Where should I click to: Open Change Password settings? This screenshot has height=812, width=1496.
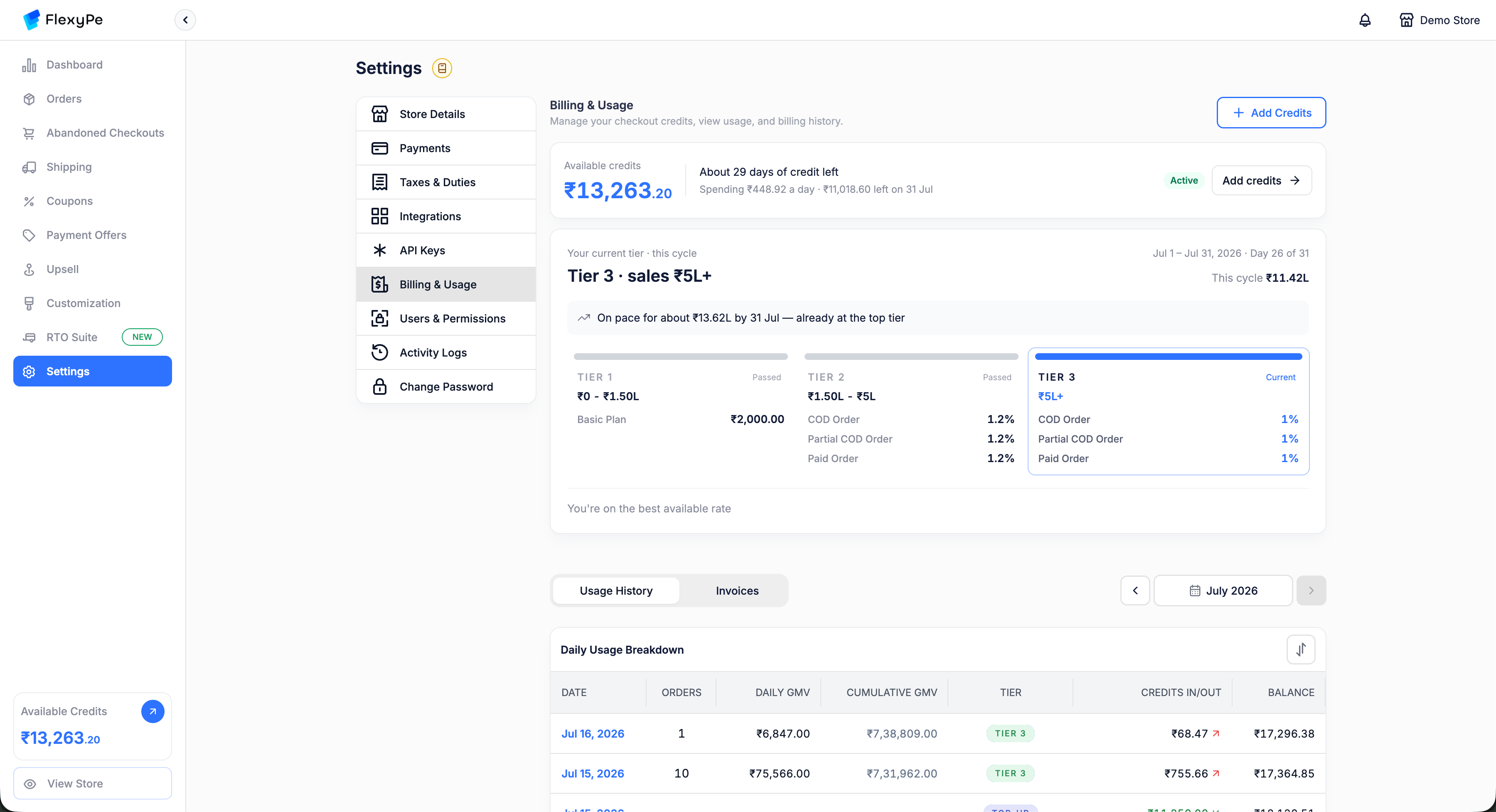[446, 387]
